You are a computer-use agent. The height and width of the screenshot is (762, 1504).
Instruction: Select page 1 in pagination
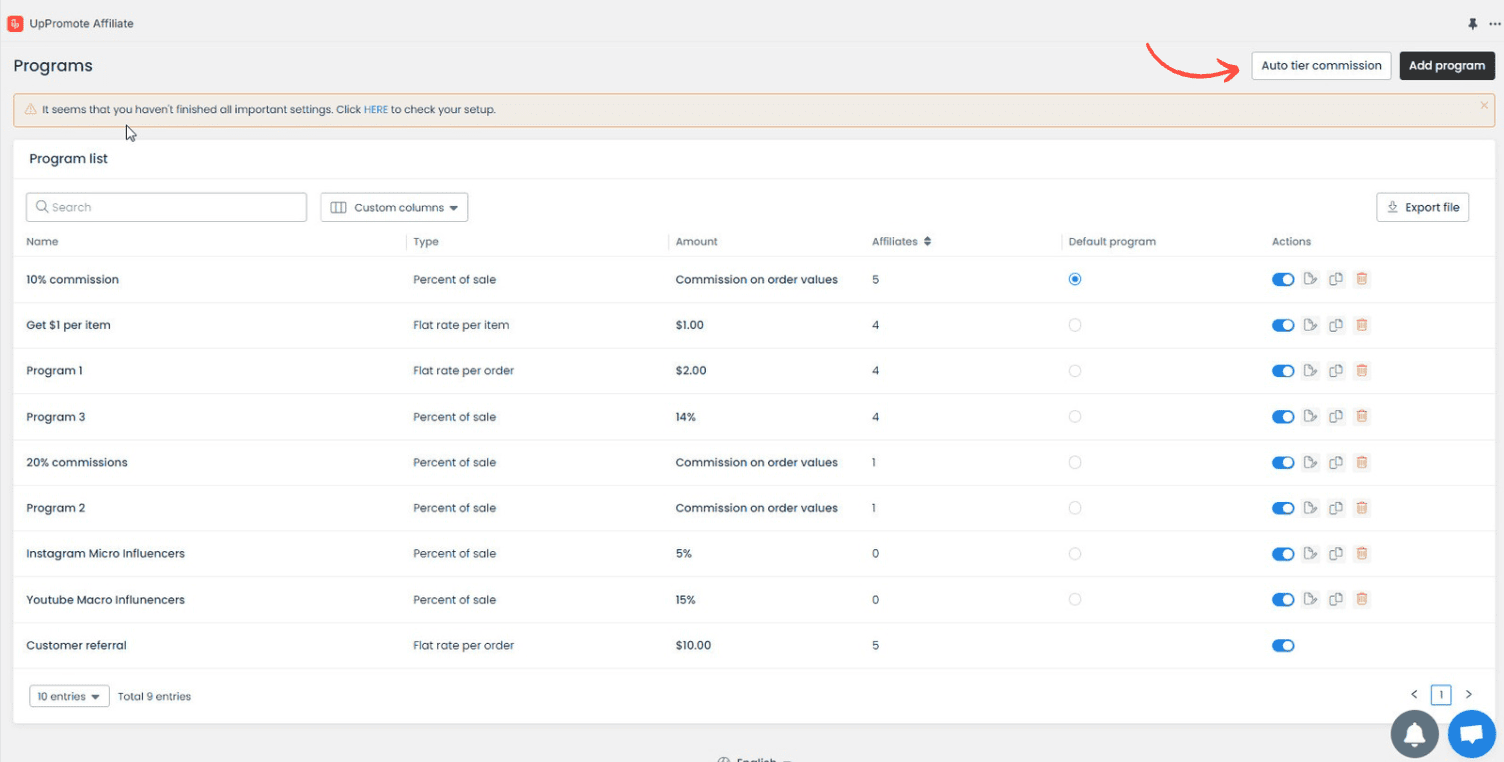[x=1441, y=694]
